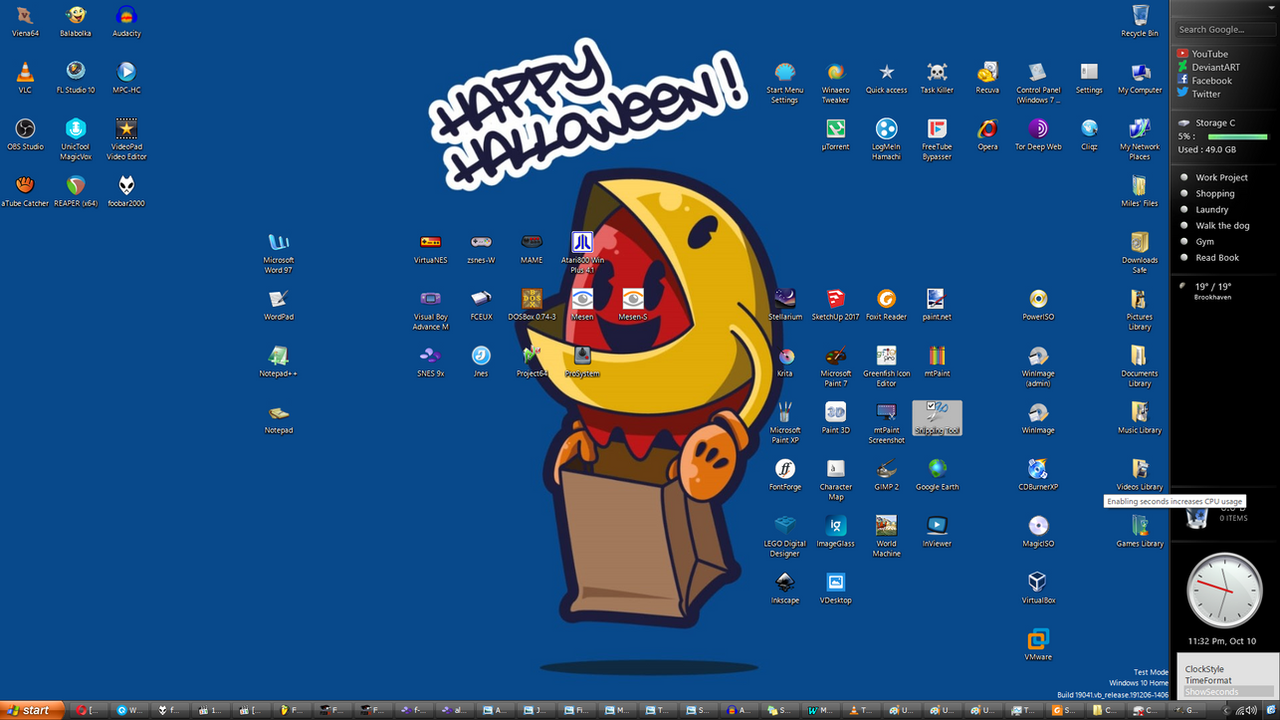Open My Network Places icon
Screen dimensions: 1280x720
1140,139
